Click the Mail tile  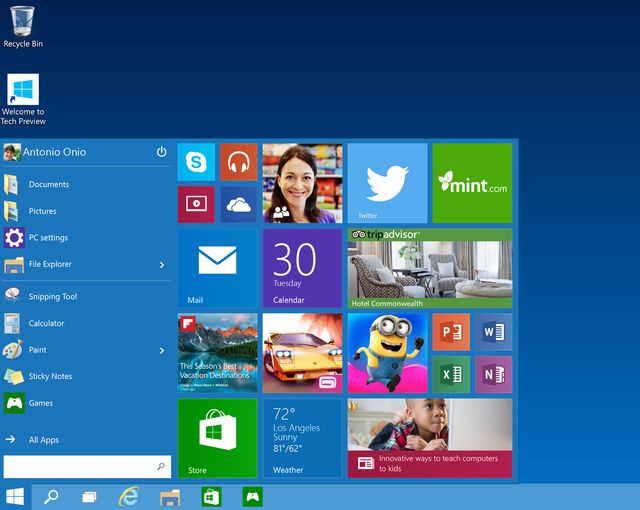pos(217,267)
